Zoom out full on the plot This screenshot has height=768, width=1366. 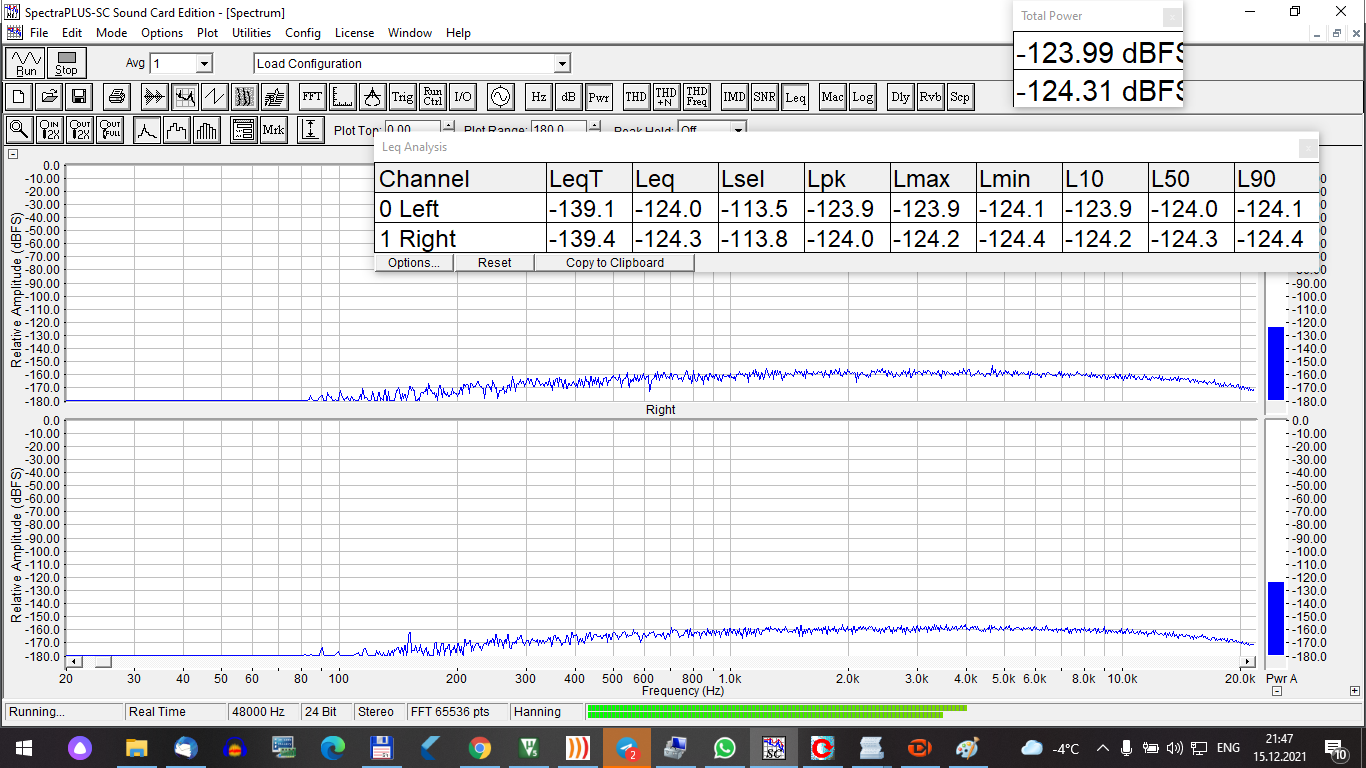click(x=110, y=130)
